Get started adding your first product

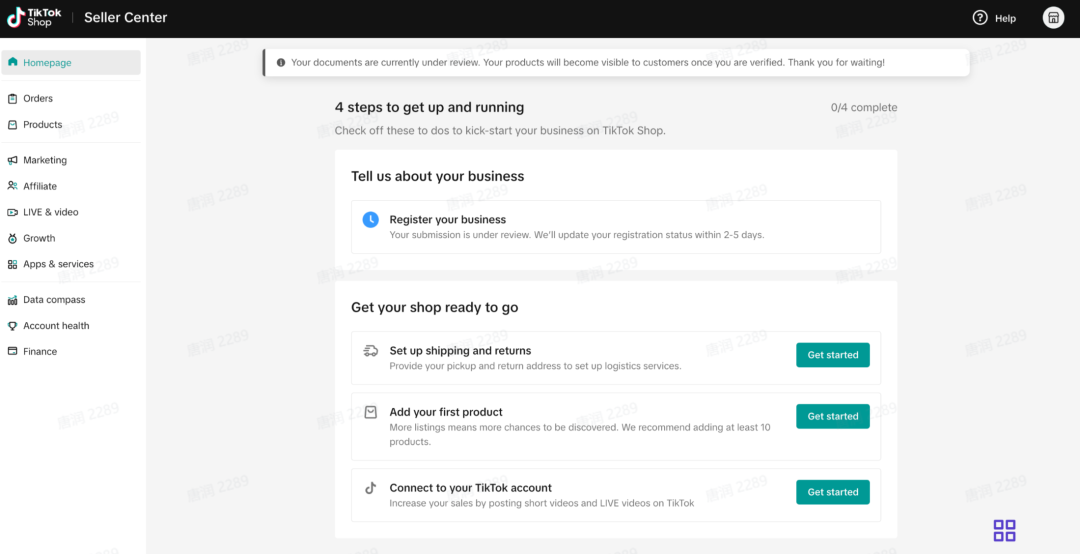832,416
